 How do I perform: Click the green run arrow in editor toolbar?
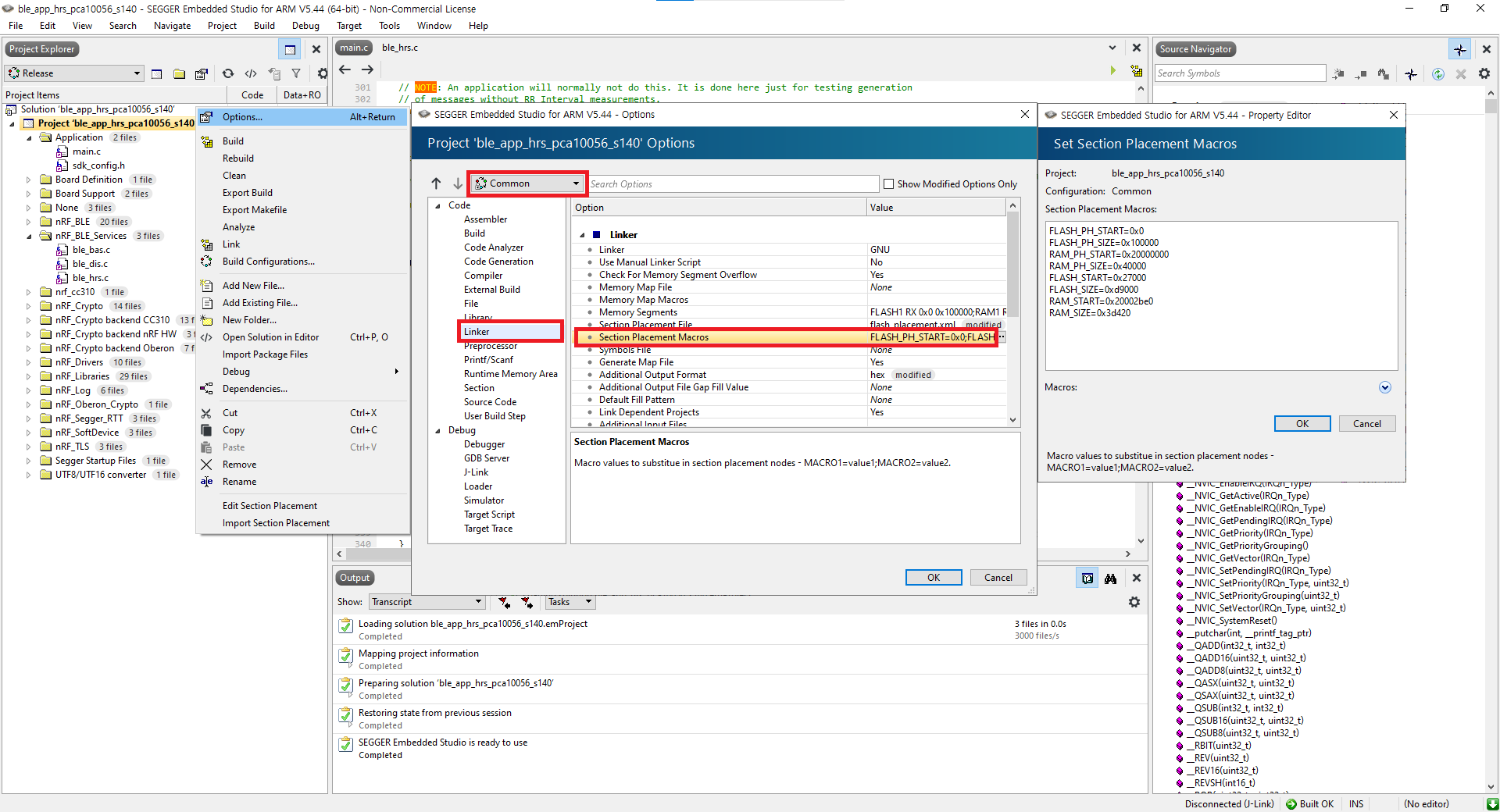tap(1112, 70)
